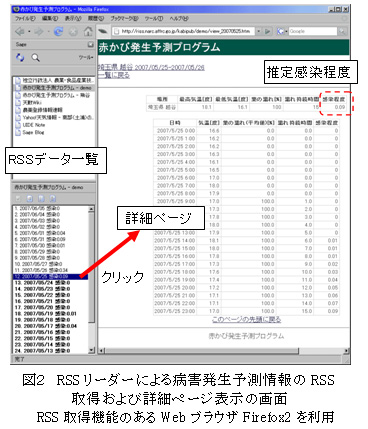Viewport: 368px width, 429px height.
Task: Click the feed item list scroll-down arrow
Action: tap(92, 350)
